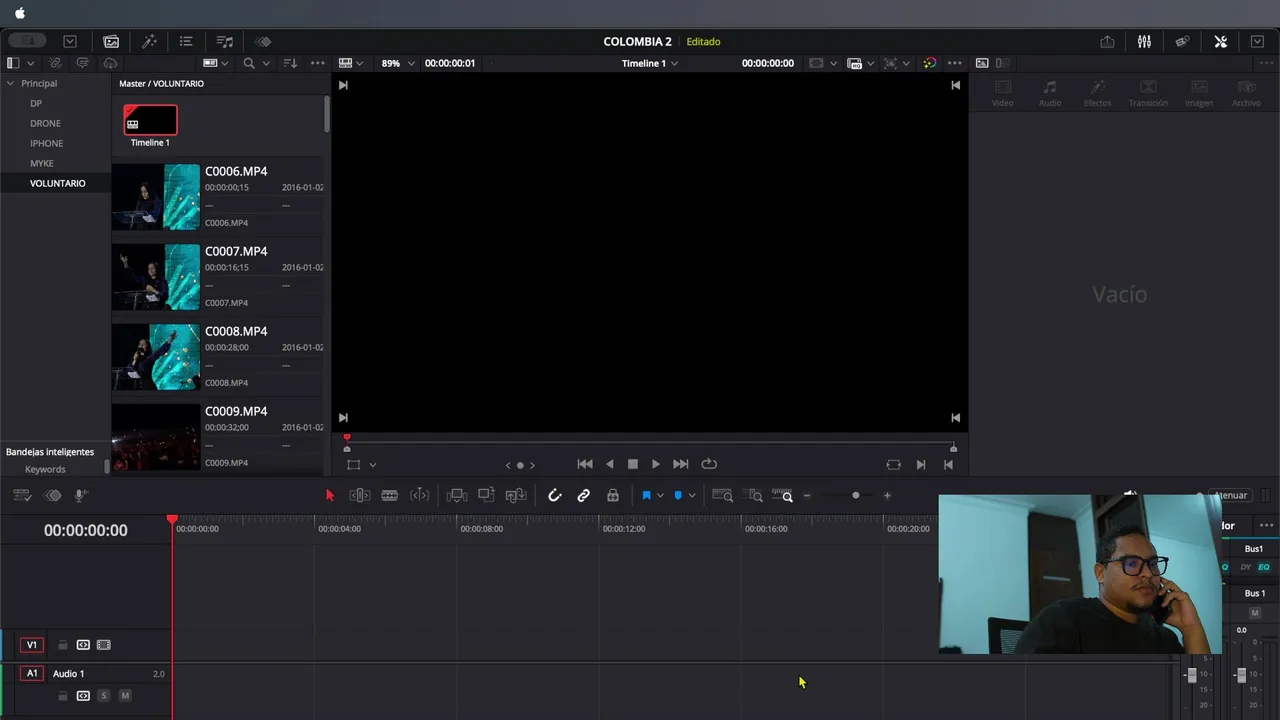This screenshot has width=1280, height=720.
Task: Adjust the timeline zoom slider handle
Action: 855,495
